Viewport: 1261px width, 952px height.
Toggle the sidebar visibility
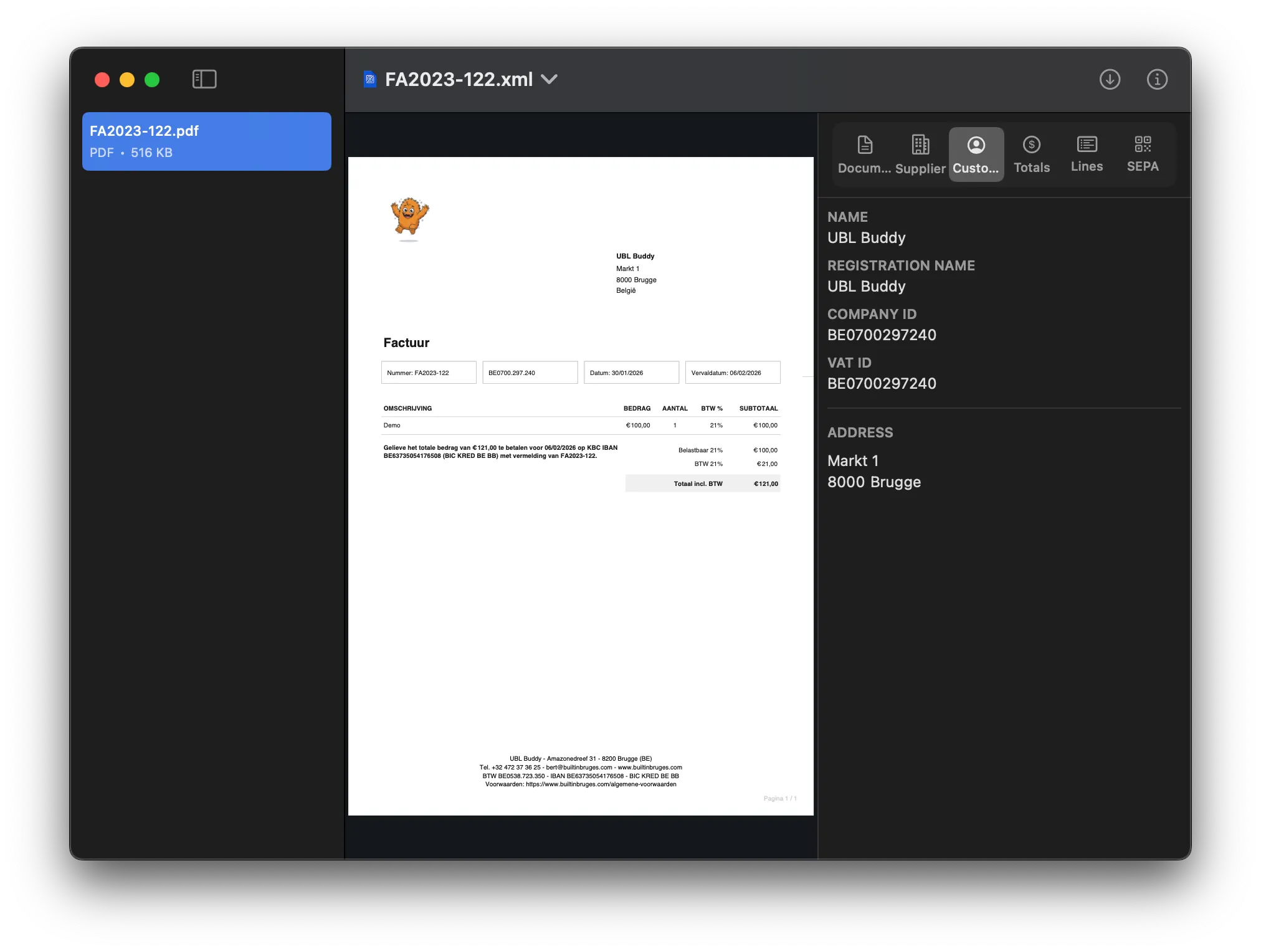click(204, 79)
